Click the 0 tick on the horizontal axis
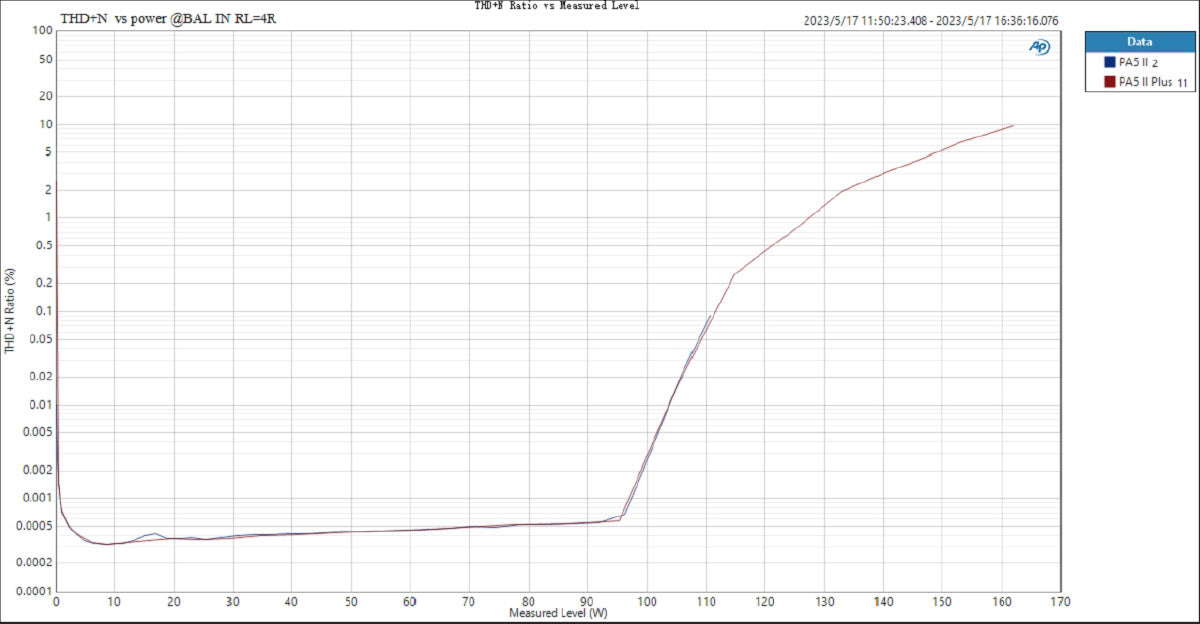 point(56,601)
